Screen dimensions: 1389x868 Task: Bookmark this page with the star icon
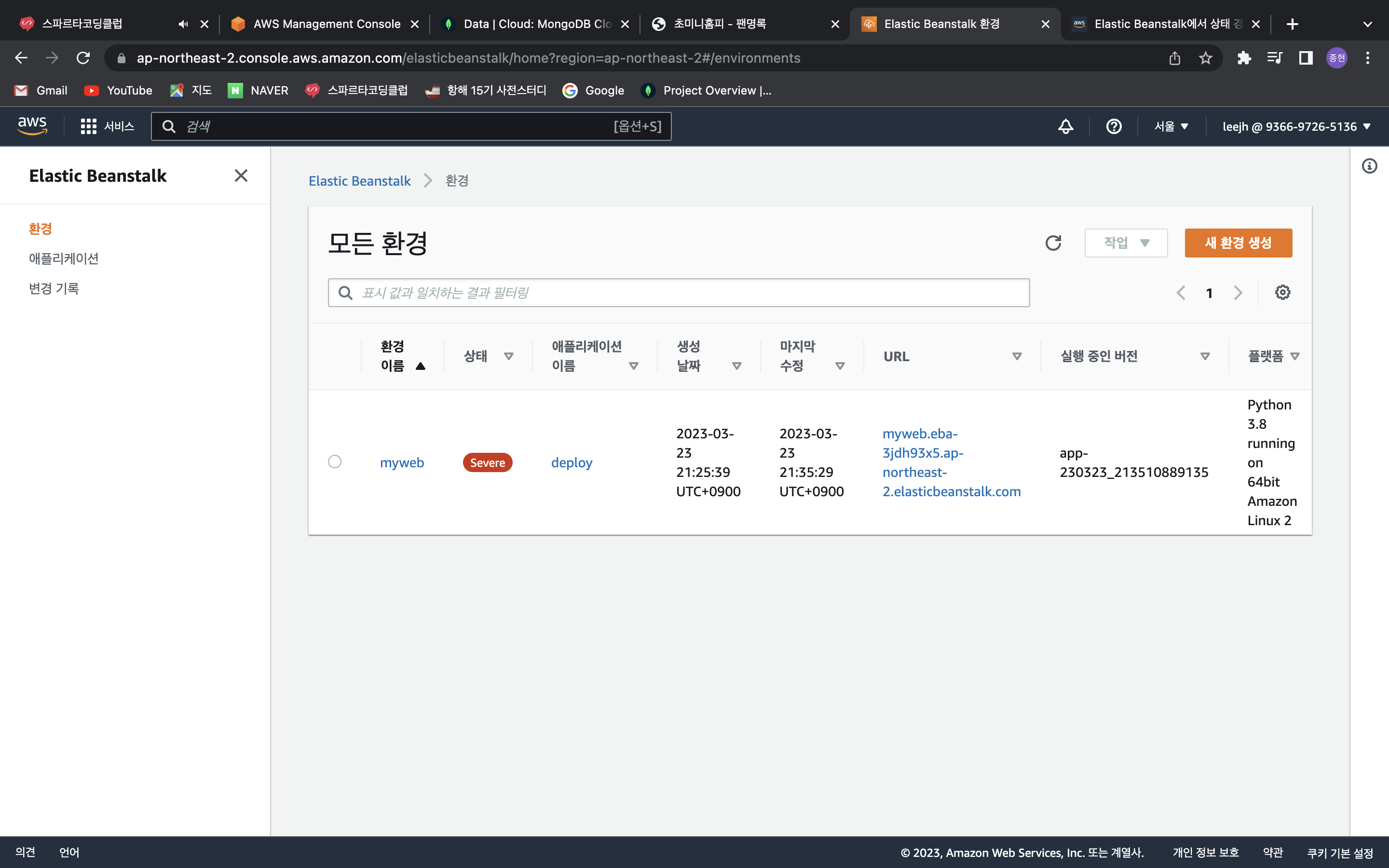point(1205,58)
